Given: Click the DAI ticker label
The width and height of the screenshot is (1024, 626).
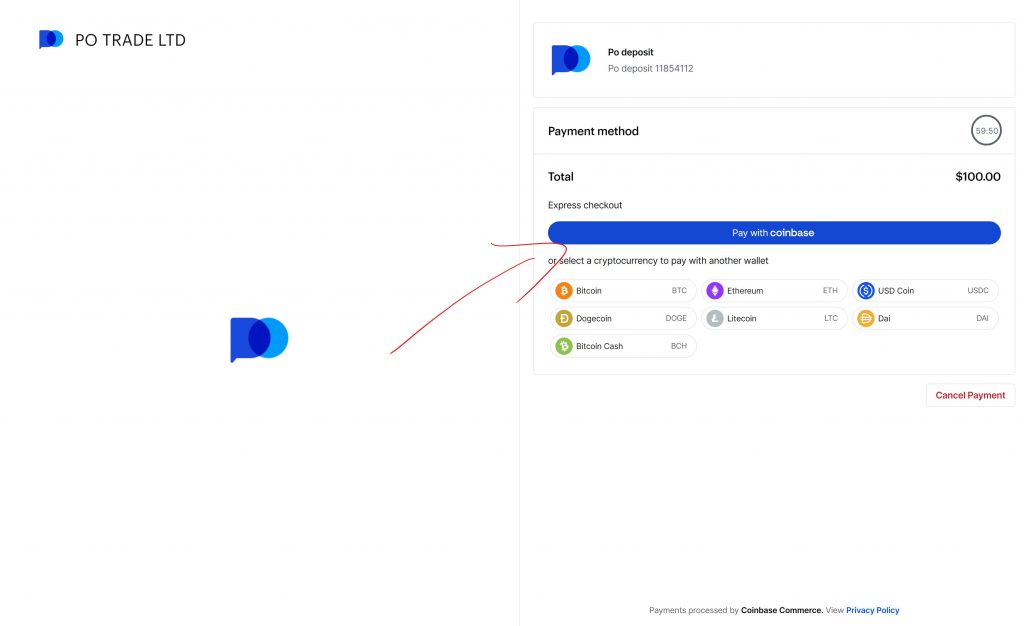Looking at the screenshot, I should coord(982,319).
